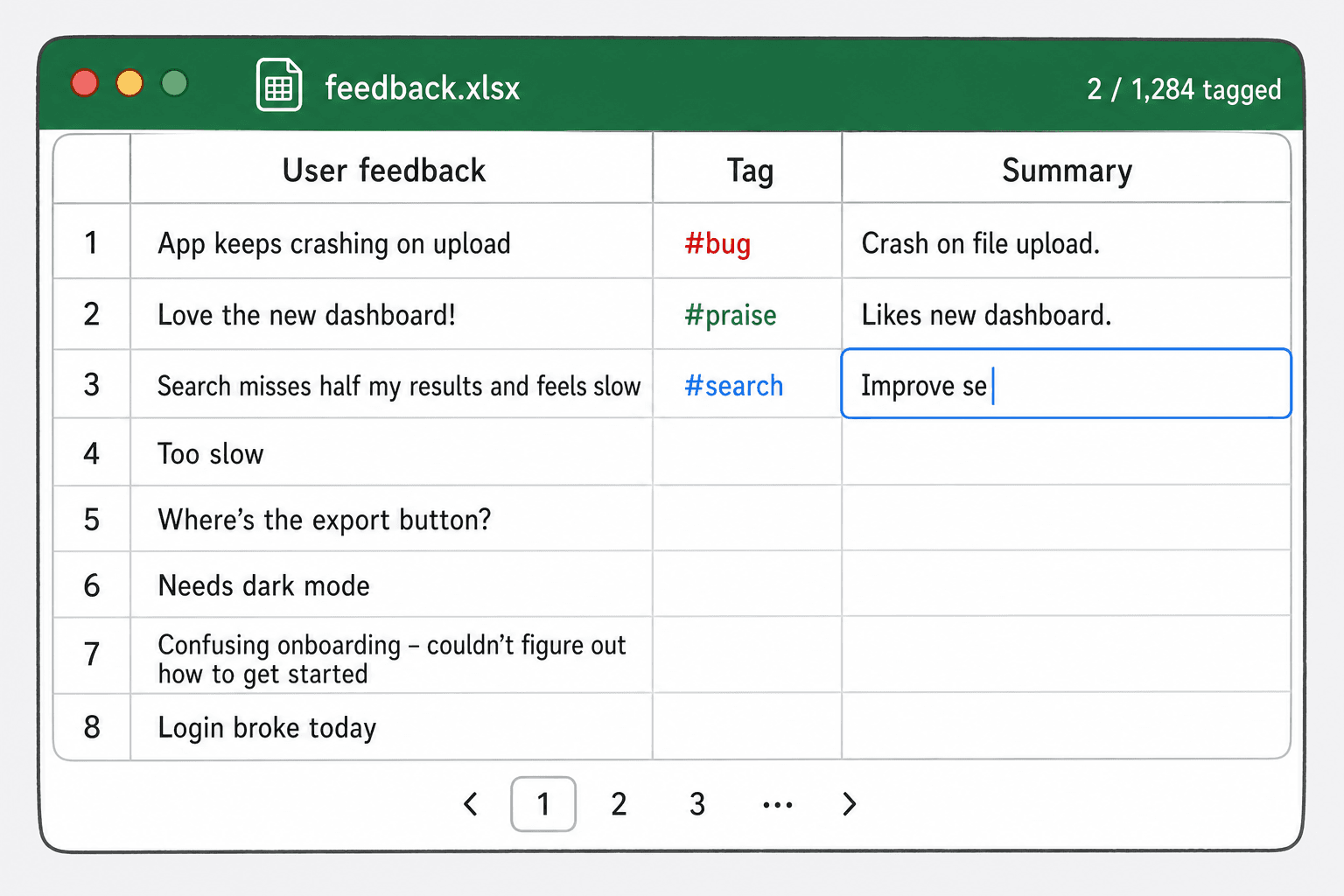Click the #bug tag in row 1
Screen dimensions: 1344x896
[x=717, y=243]
